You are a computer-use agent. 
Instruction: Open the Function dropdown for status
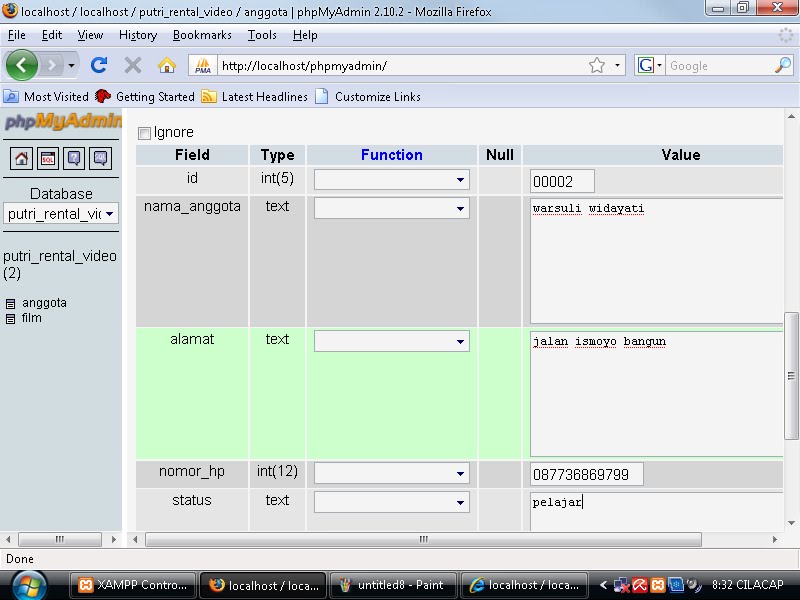pyautogui.click(x=391, y=503)
